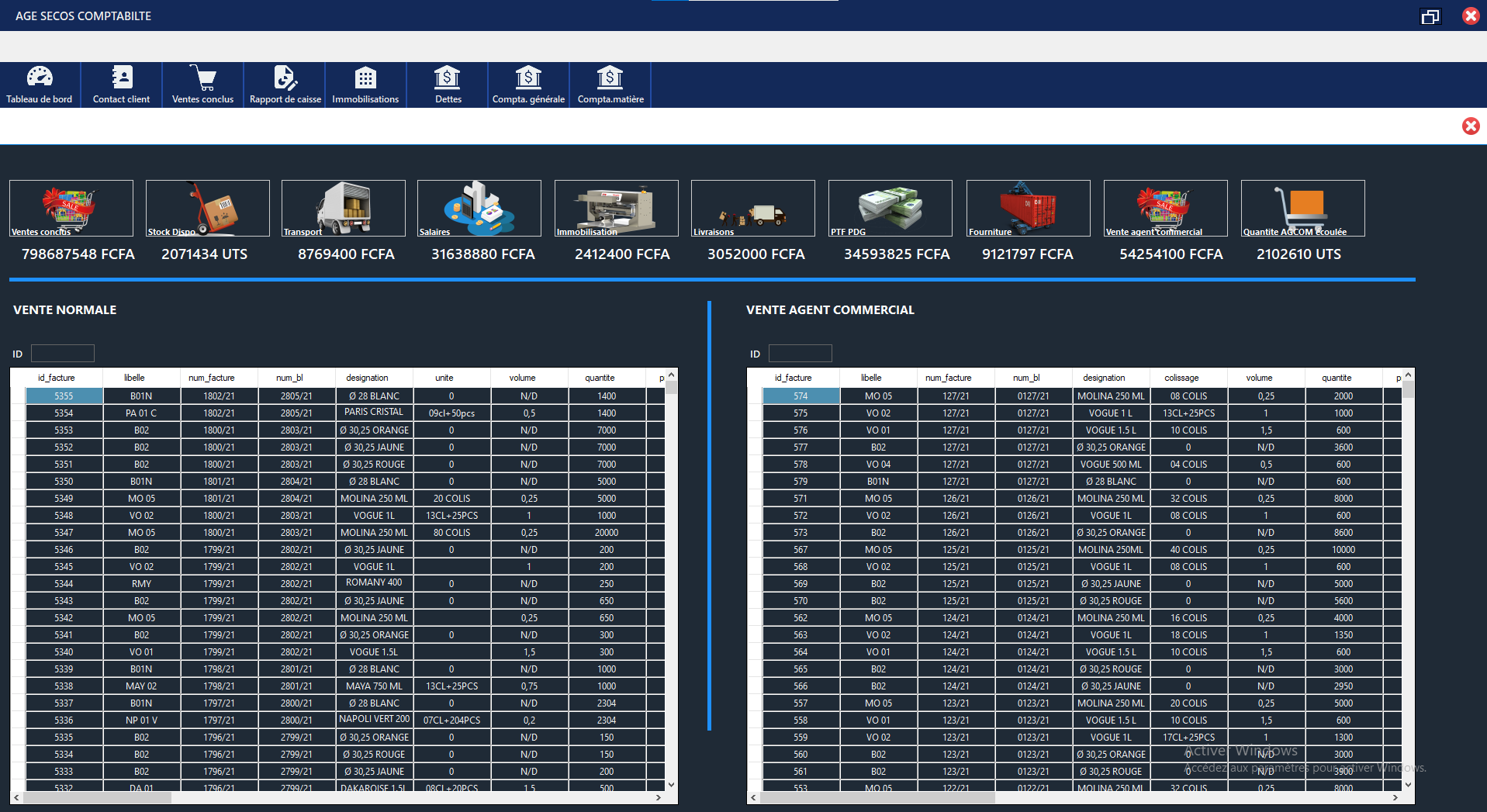Open Rapport de caisse

pyautogui.click(x=285, y=85)
